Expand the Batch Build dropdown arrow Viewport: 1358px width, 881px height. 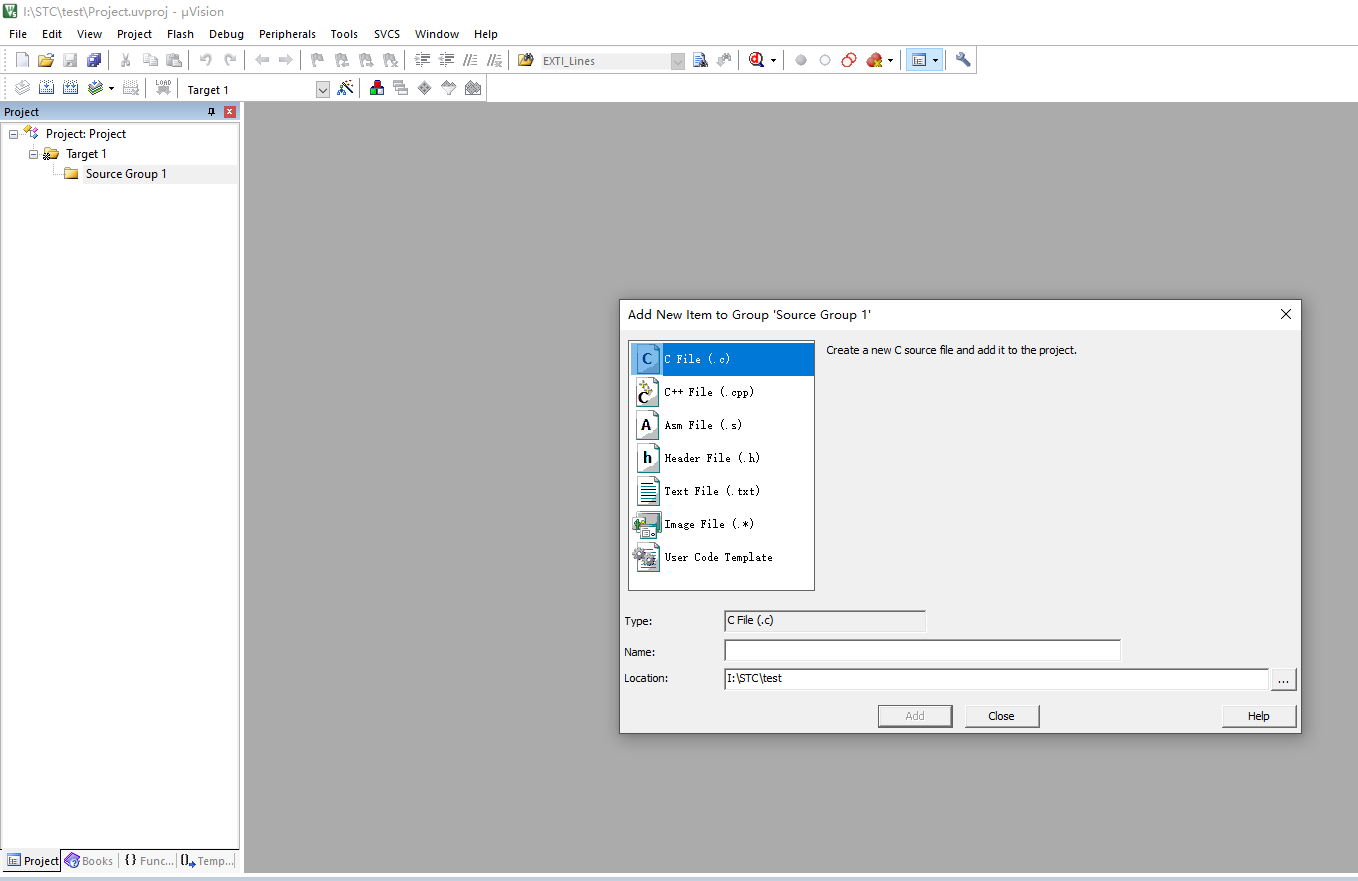(x=111, y=88)
